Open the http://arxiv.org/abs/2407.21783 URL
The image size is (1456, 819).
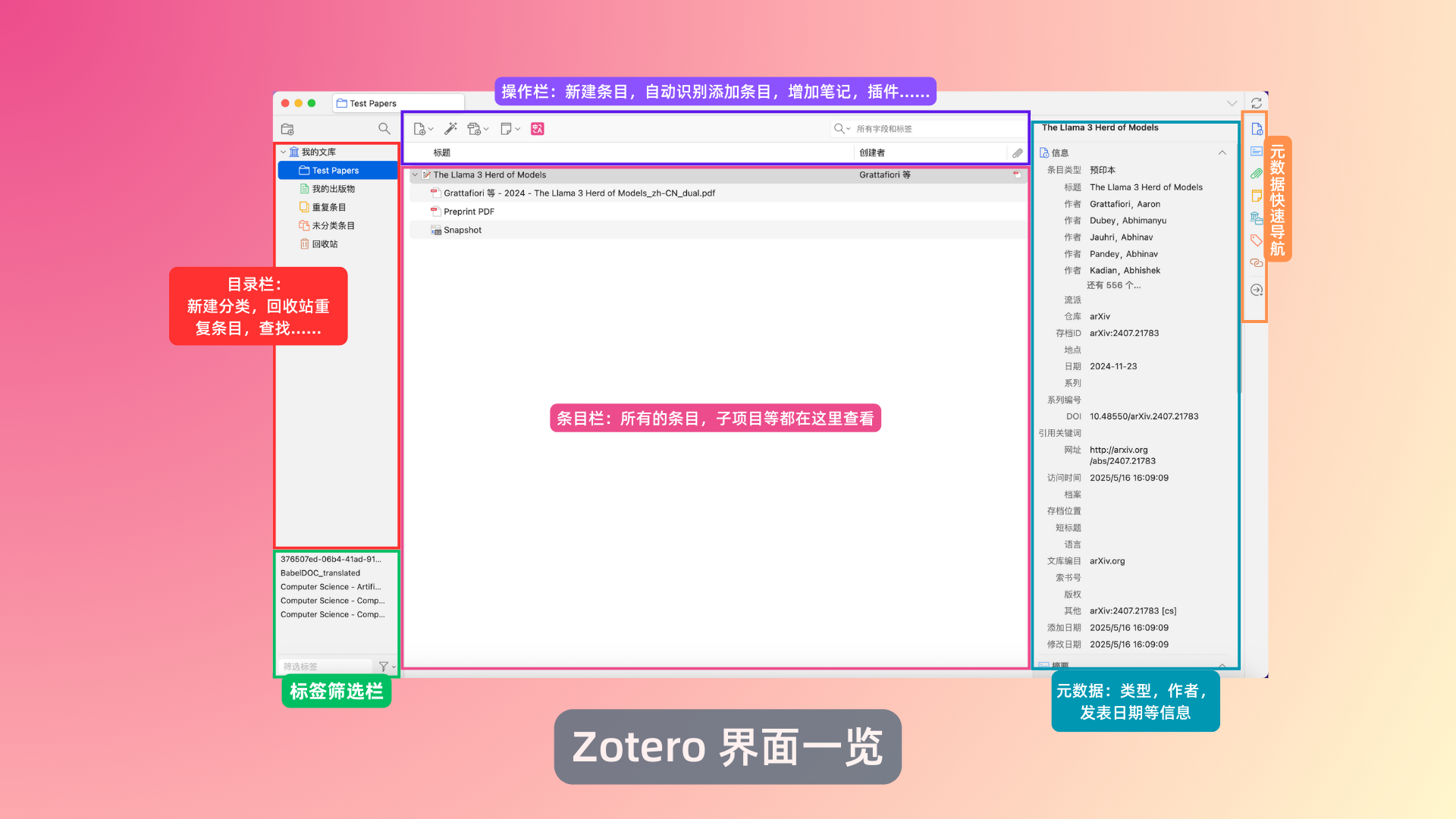pyautogui.click(x=1123, y=456)
